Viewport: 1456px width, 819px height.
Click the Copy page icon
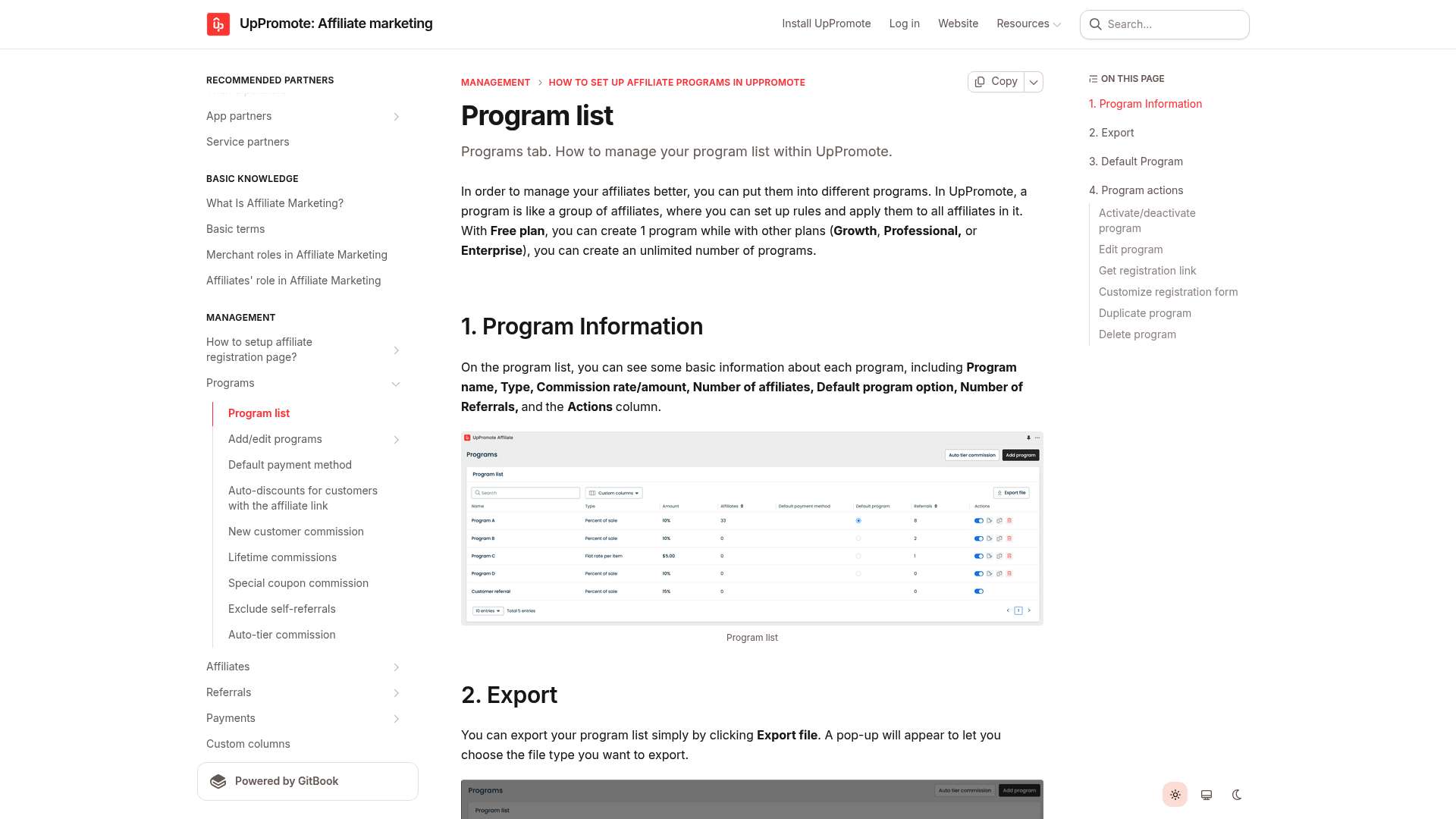(x=980, y=82)
